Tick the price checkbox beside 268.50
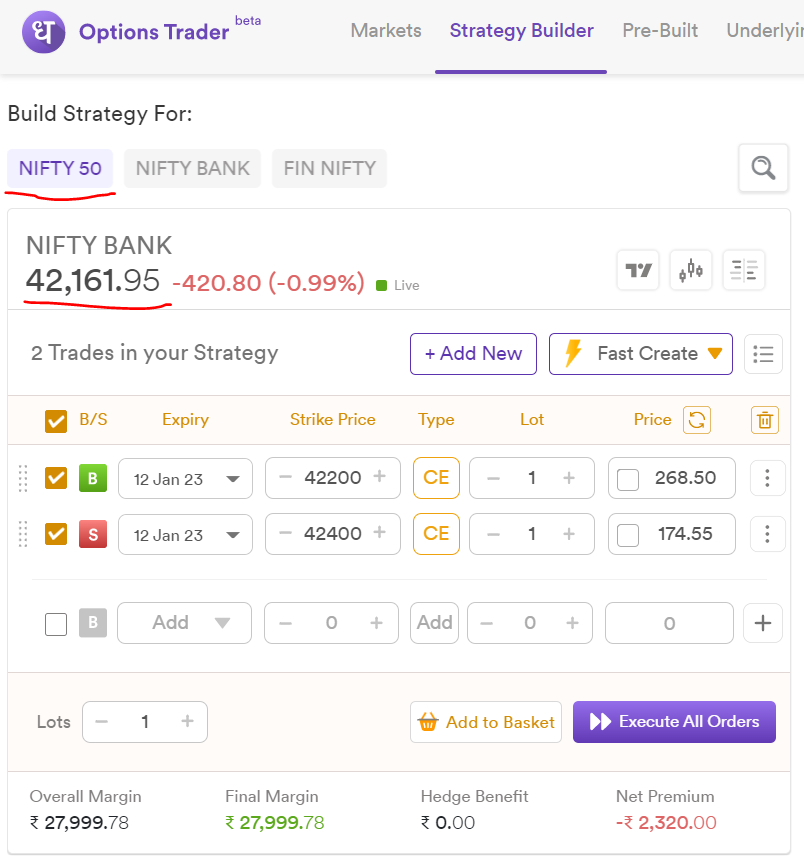Image resolution: width=804 pixels, height=865 pixels. coord(628,479)
